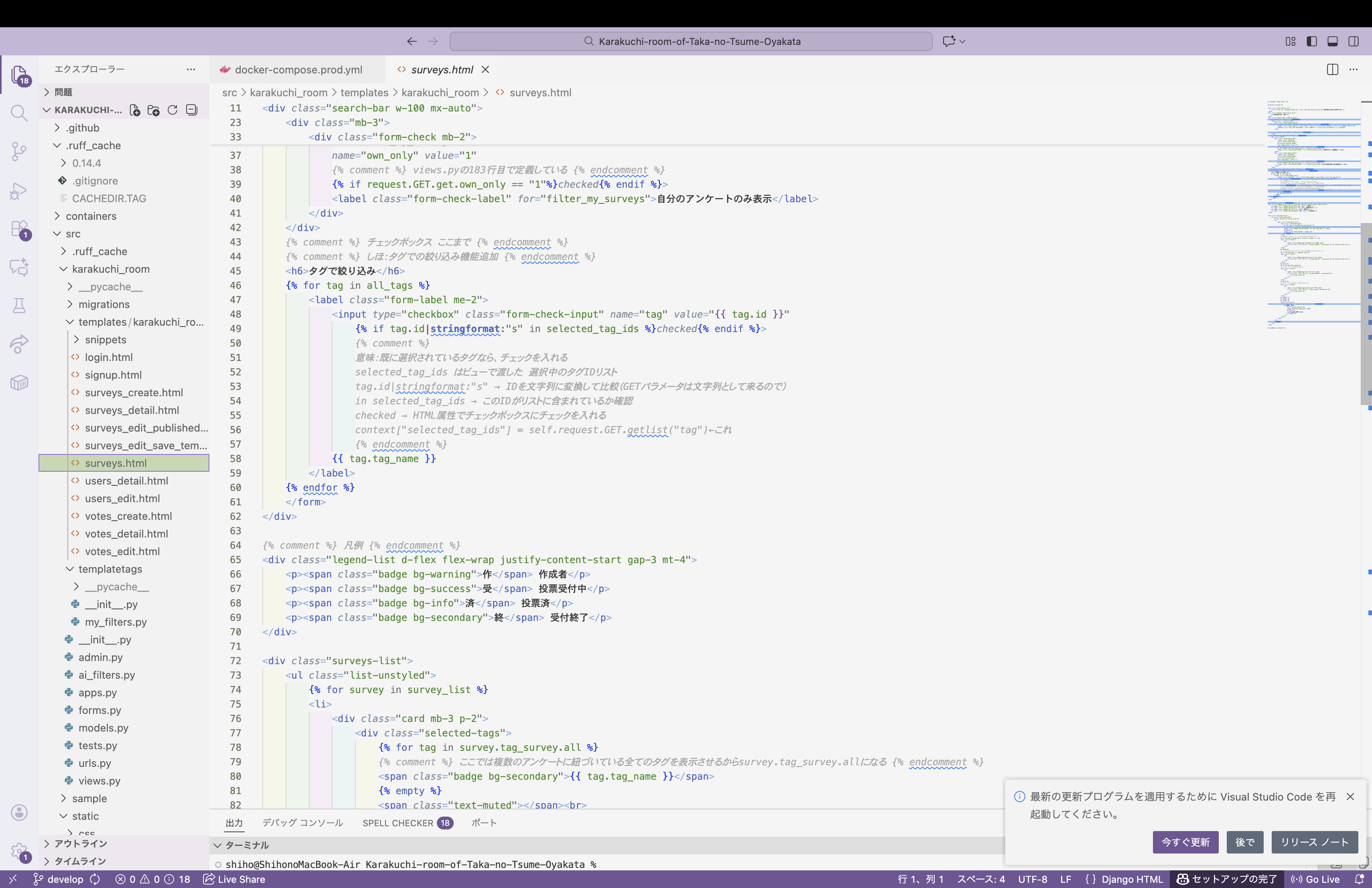1372x888 pixels.
Task: Open the Search view in activity bar
Action: coord(19,113)
